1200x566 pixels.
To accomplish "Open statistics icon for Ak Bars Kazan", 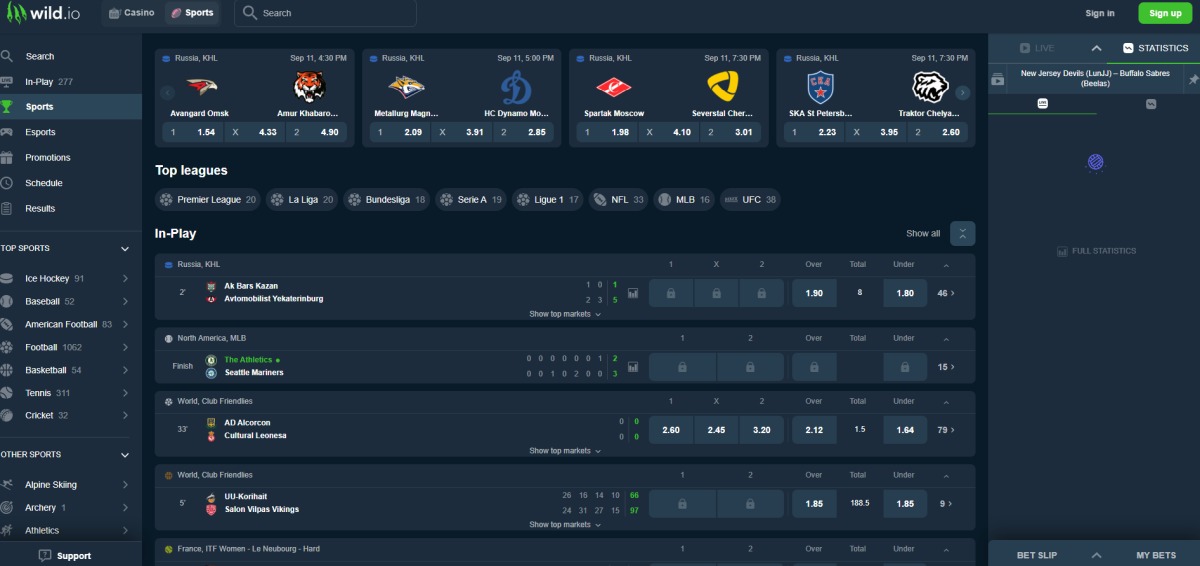I will point(632,293).
